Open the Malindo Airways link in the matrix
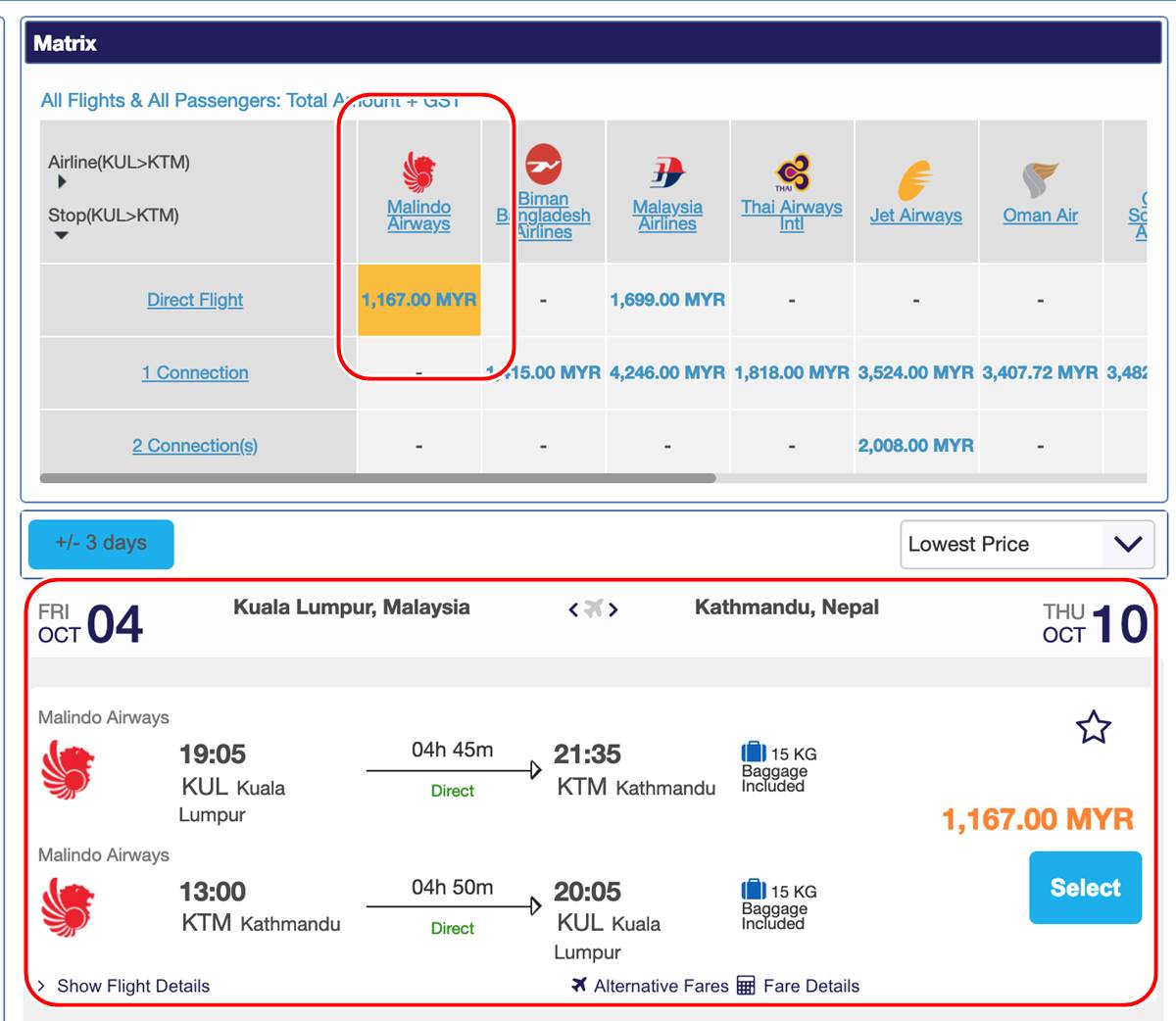Screen dimensions: 1176x1021 coord(418,216)
